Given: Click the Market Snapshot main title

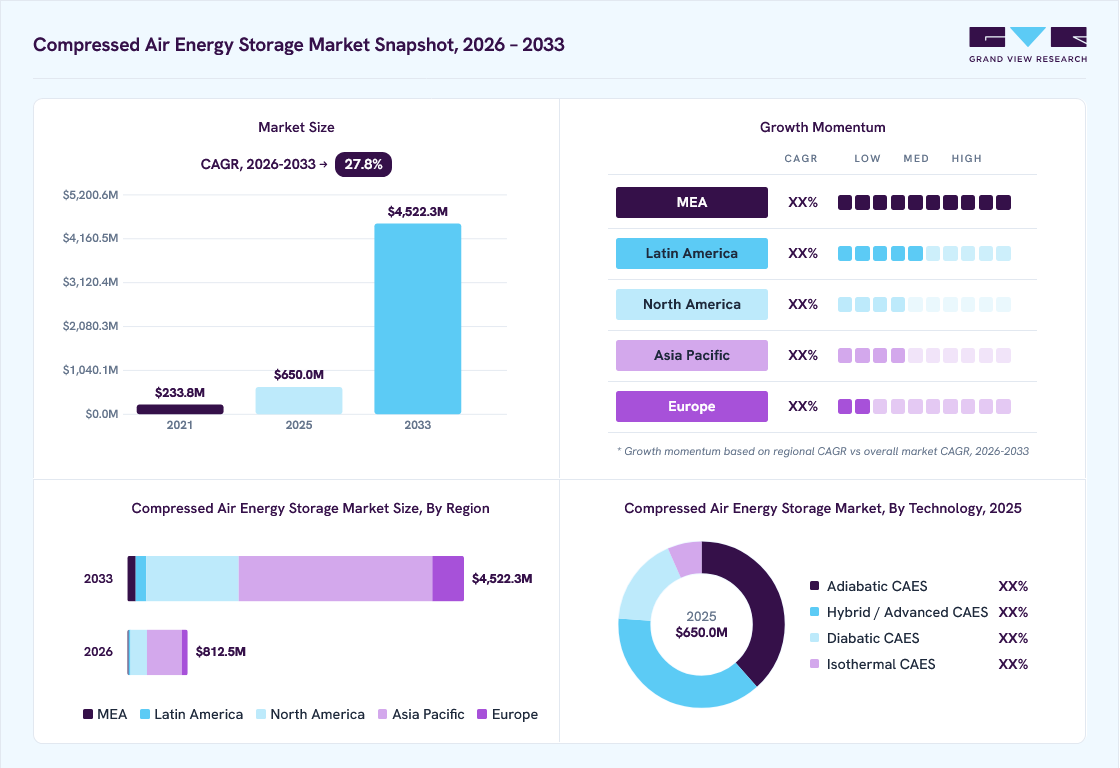Looking at the screenshot, I should pos(299,44).
